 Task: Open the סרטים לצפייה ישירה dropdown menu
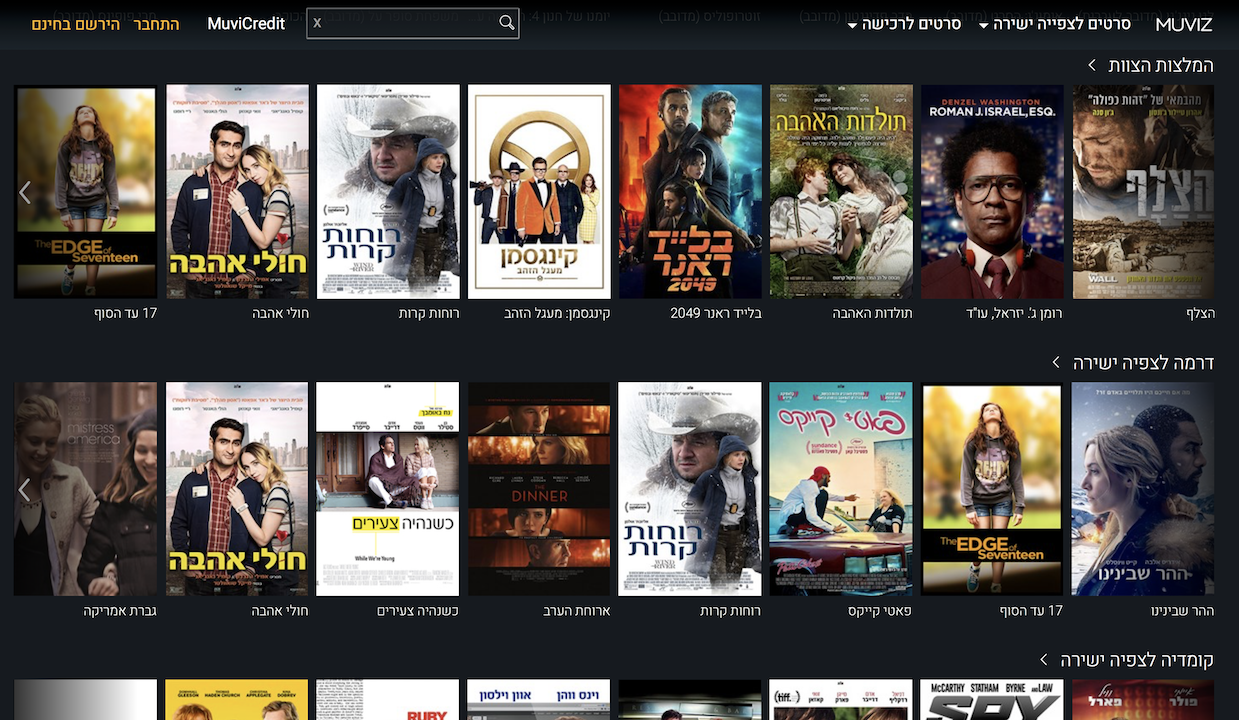(1054, 23)
